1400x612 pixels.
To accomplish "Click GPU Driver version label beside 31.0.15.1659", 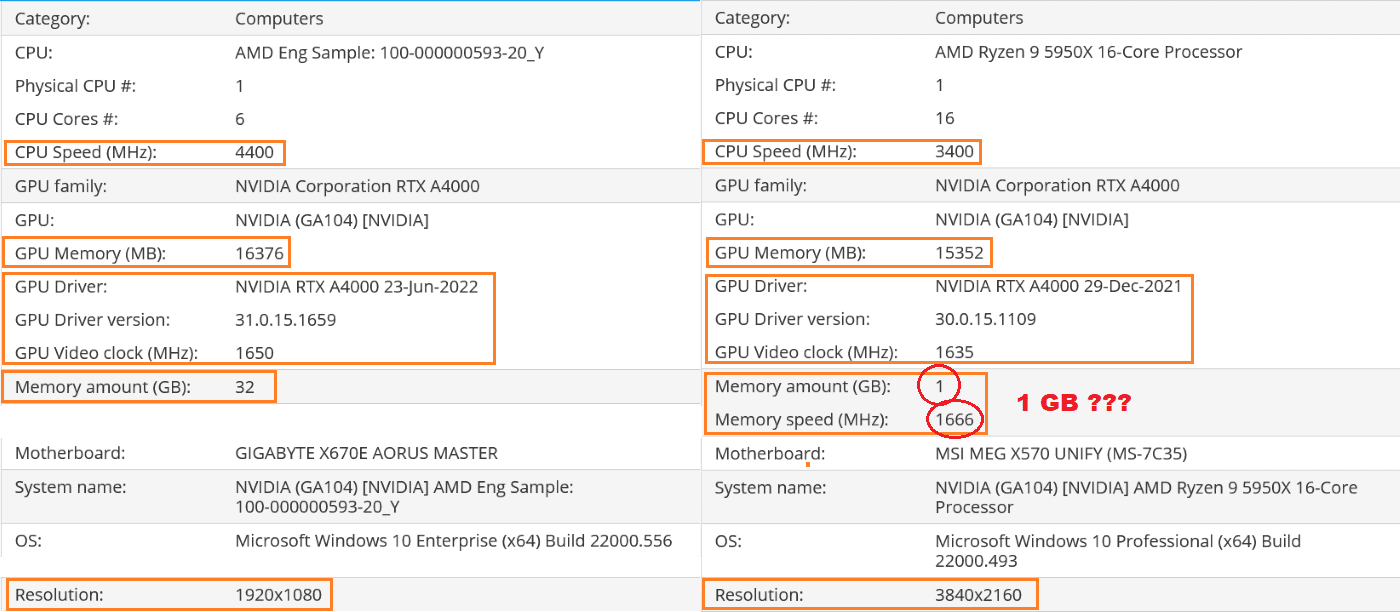I will (x=93, y=320).
